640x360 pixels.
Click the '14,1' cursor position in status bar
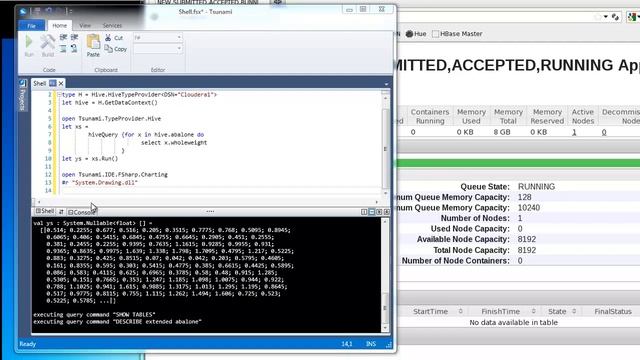click(347, 344)
